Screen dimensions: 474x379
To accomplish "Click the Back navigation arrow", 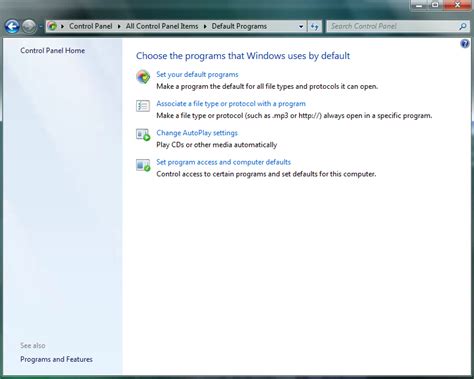I will point(12,26).
